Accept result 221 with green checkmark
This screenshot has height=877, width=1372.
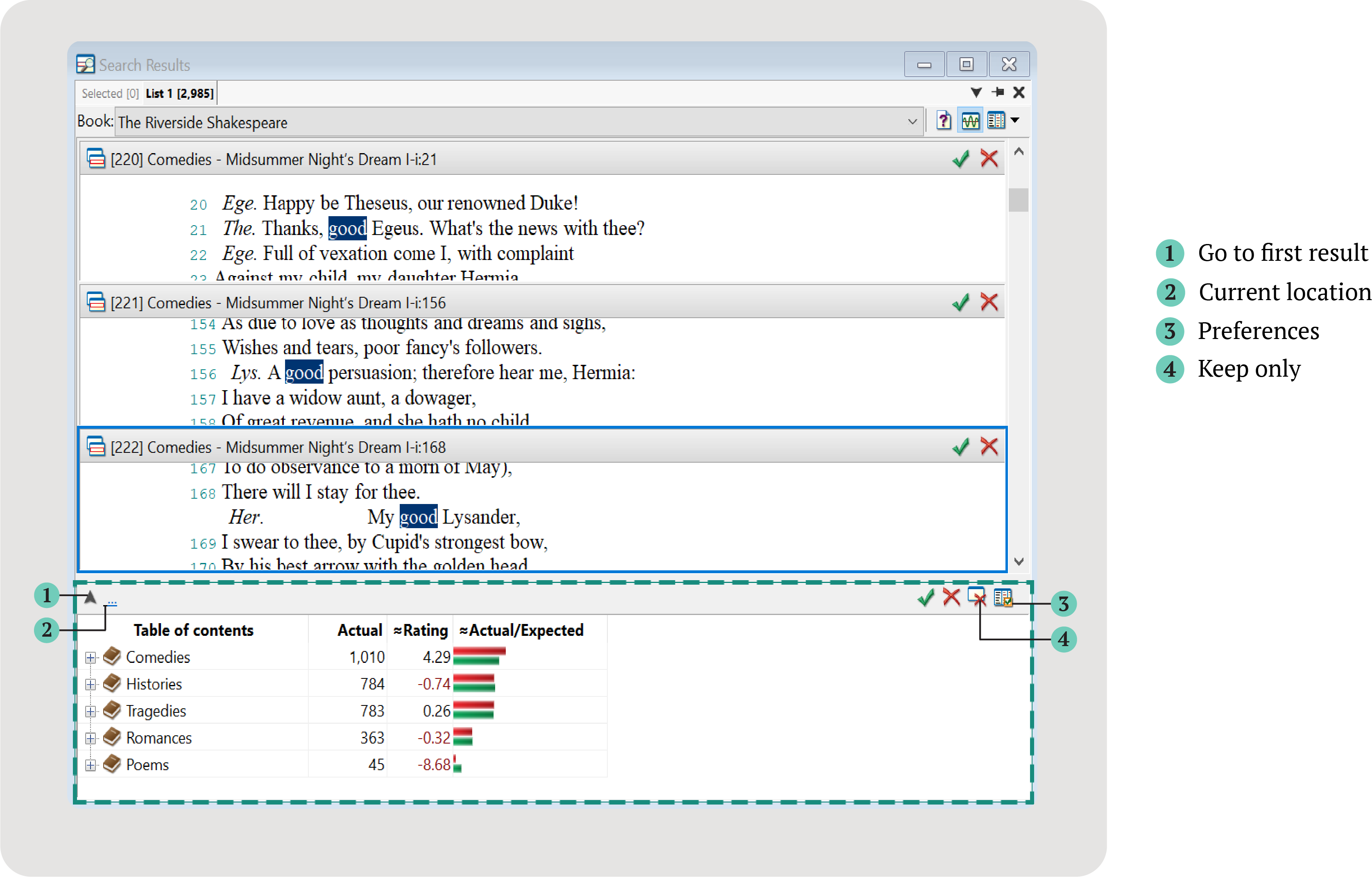[x=961, y=303]
